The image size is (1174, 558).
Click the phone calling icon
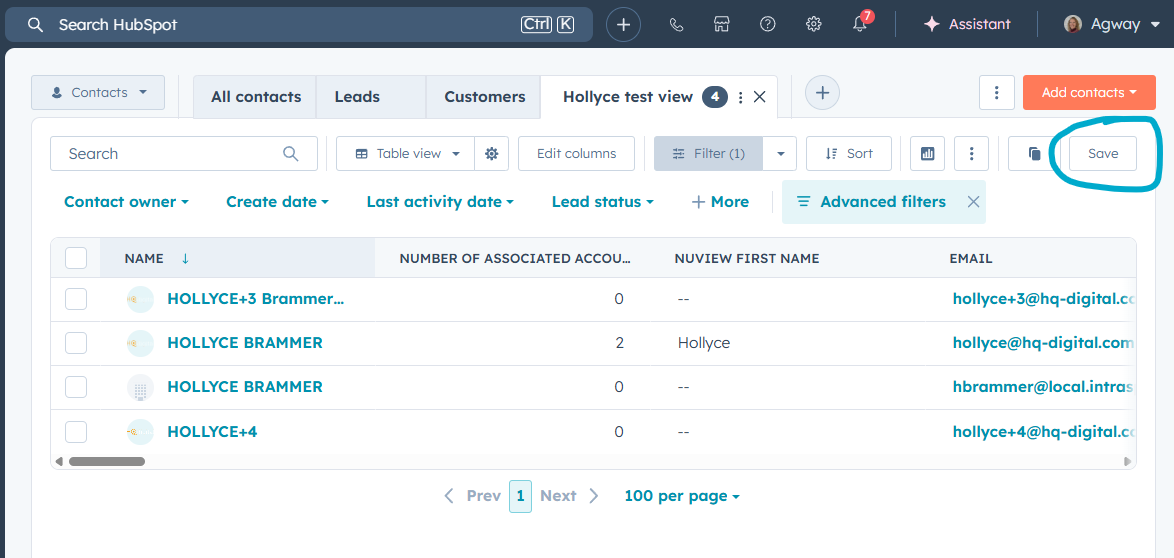coord(676,25)
